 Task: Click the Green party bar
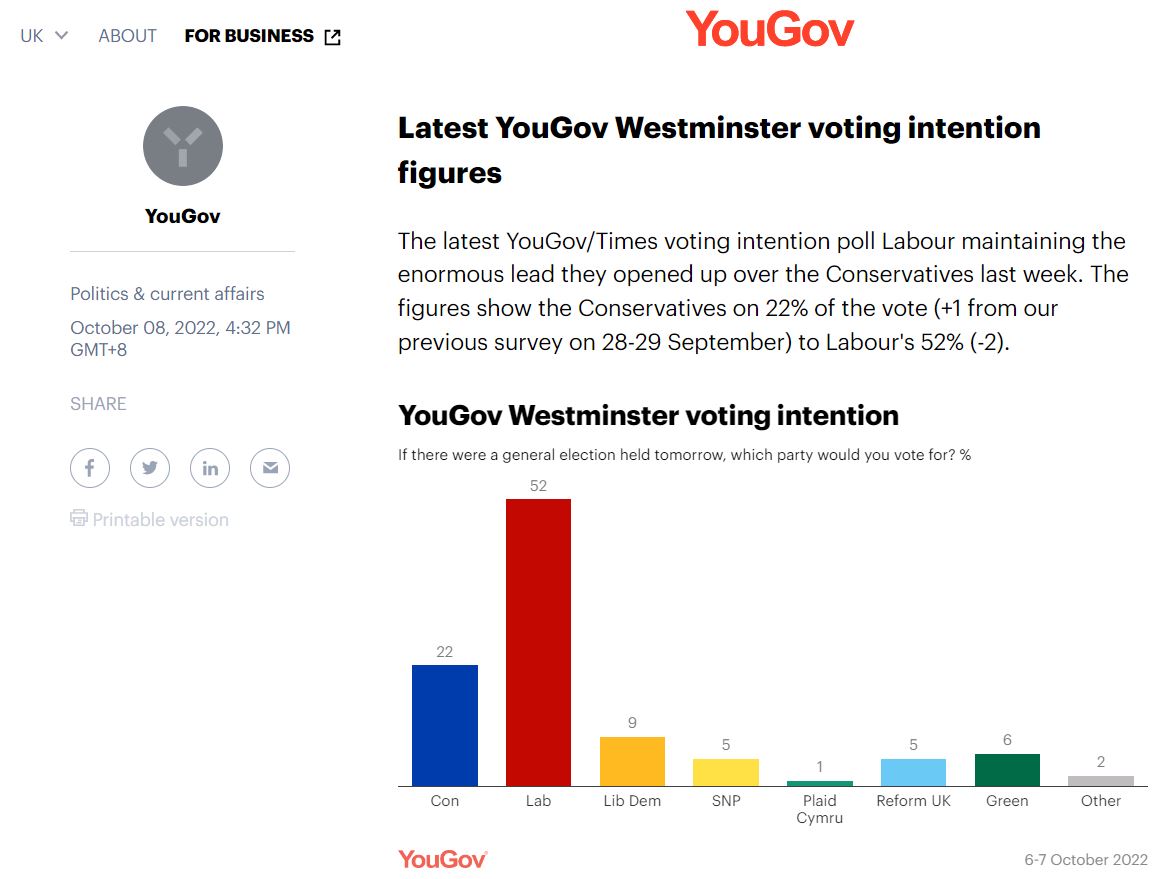(1007, 770)
